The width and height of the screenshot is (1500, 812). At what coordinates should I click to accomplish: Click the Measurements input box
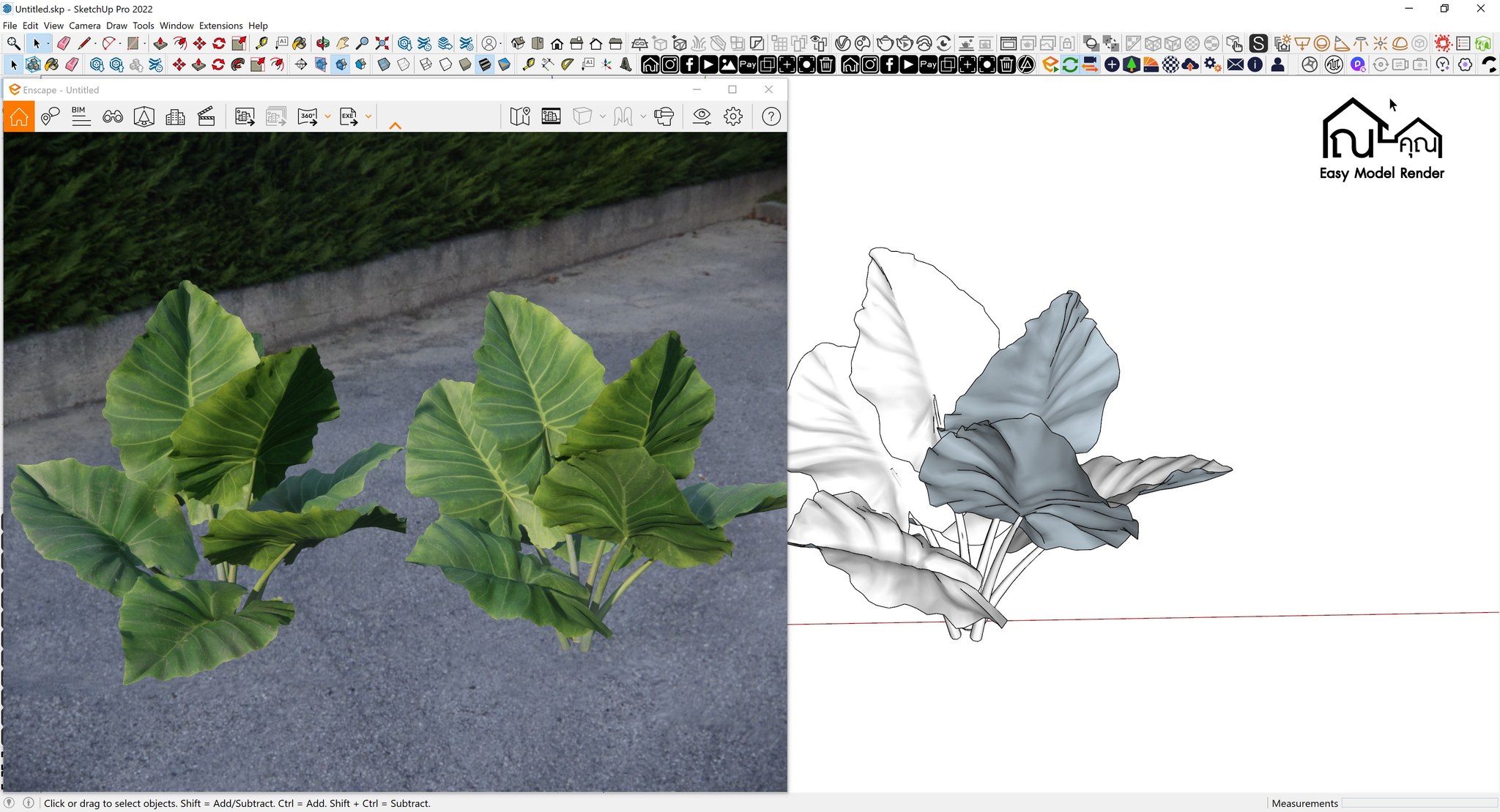[1419, 803]
